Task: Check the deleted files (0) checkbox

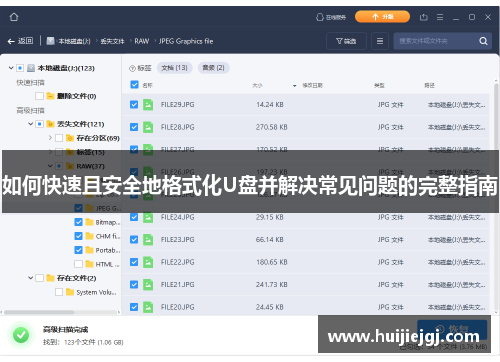Action: (x=39, y=96)
